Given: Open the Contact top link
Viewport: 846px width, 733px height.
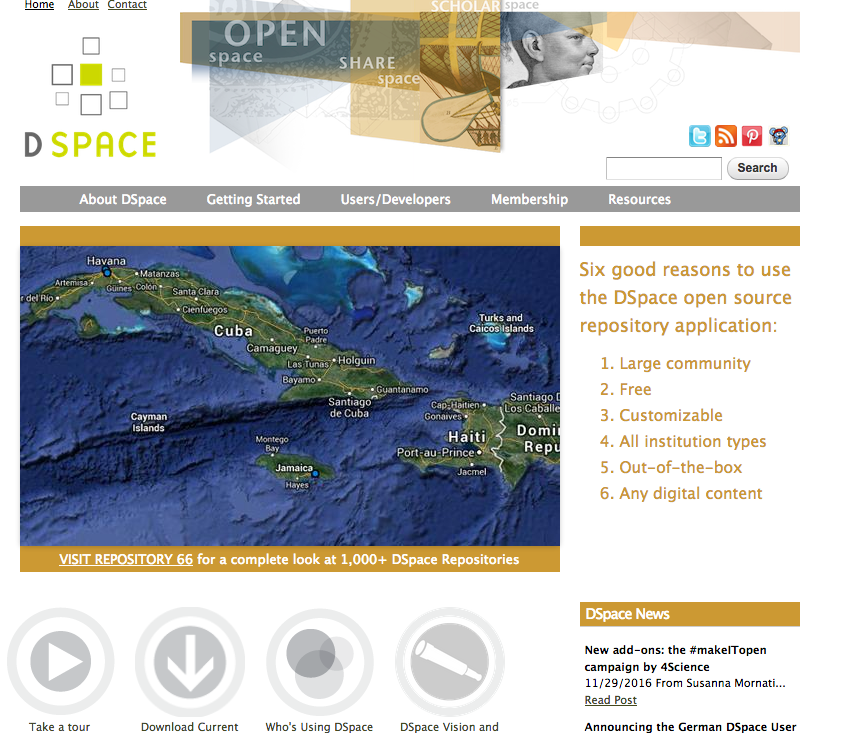Looking at the screenshot, I should pos(127,5).
